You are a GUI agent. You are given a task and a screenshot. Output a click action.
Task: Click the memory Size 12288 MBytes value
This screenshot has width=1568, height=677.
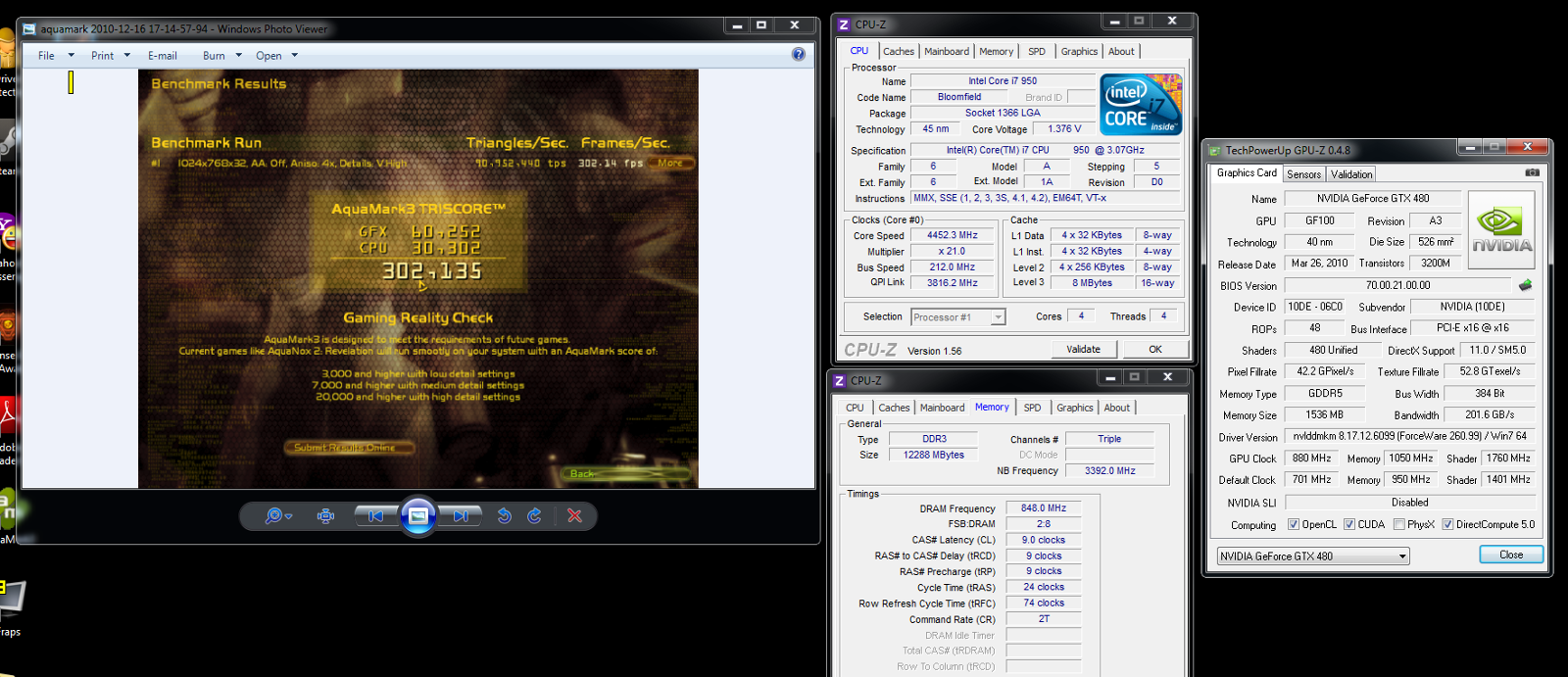[x=934, y=455]
